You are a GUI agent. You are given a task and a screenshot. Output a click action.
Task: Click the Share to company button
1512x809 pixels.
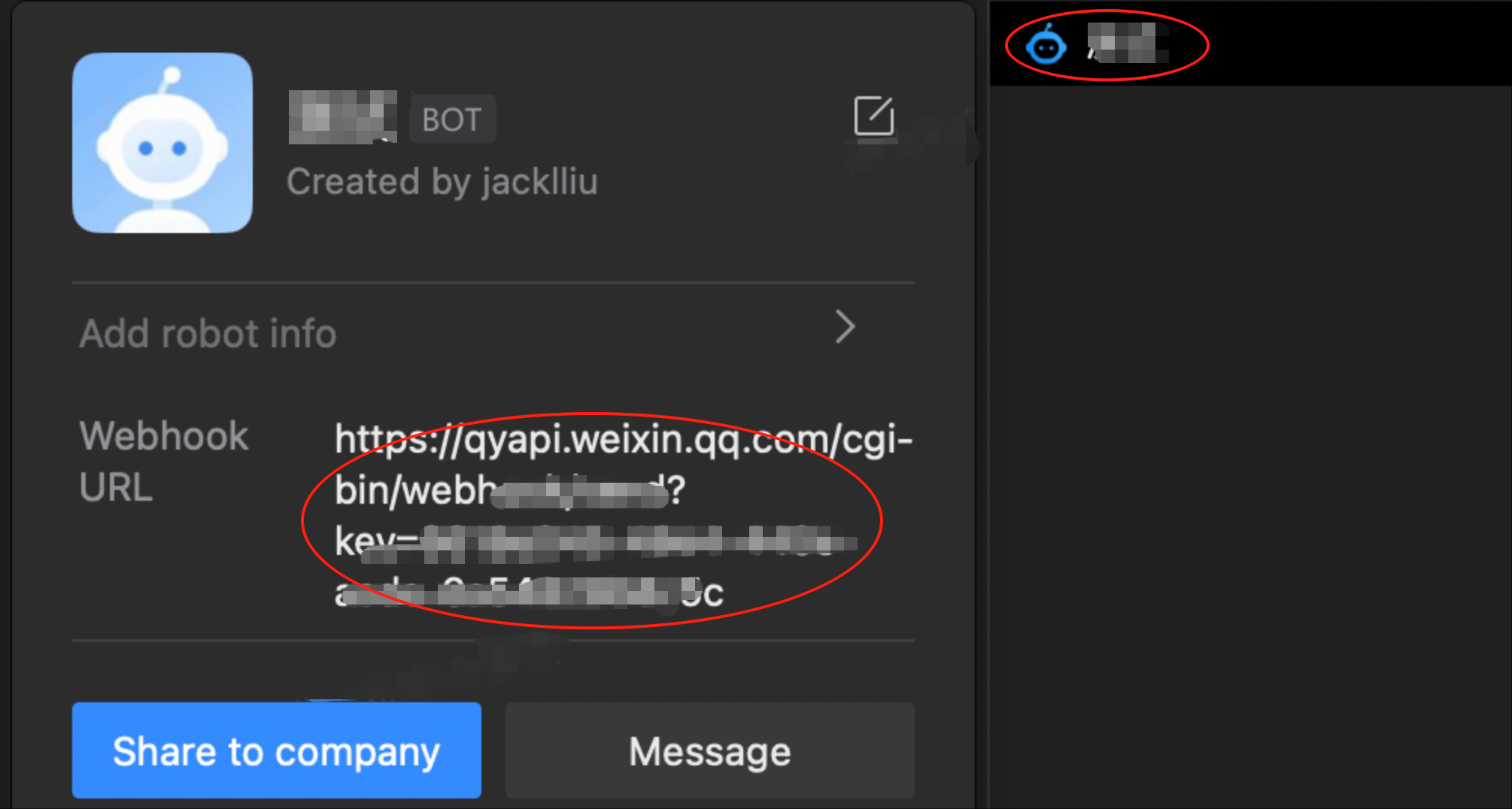click(x=277, y=750)
